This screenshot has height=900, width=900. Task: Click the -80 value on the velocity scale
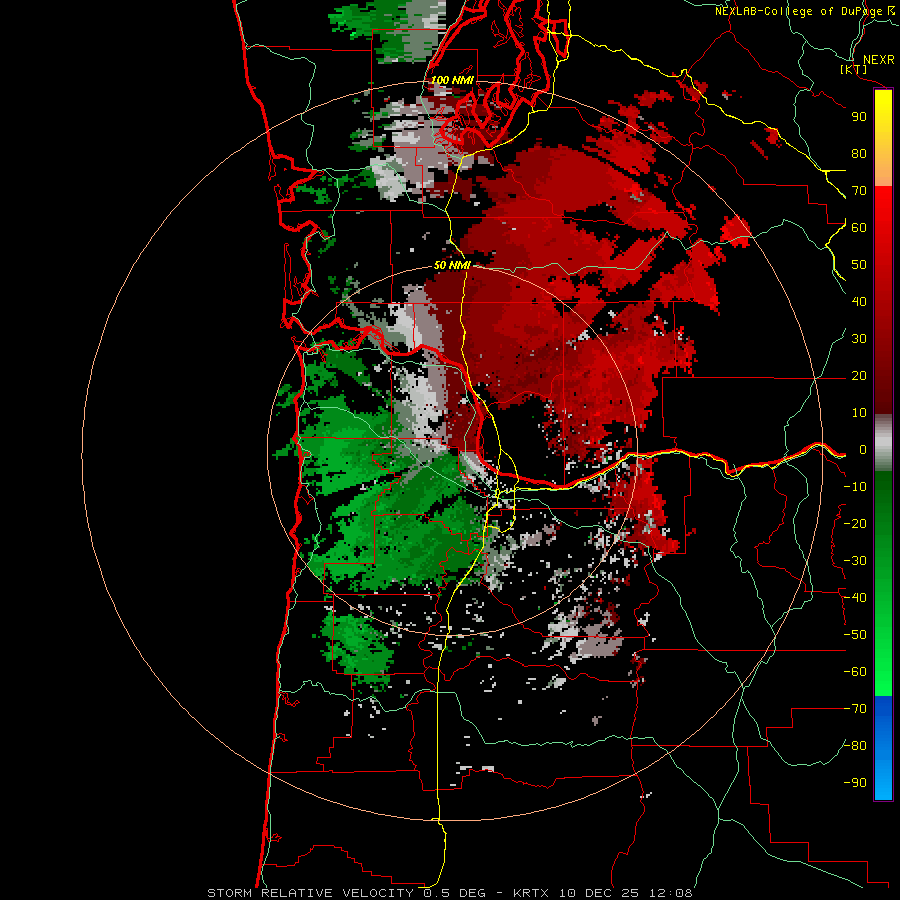click(855, 746)
